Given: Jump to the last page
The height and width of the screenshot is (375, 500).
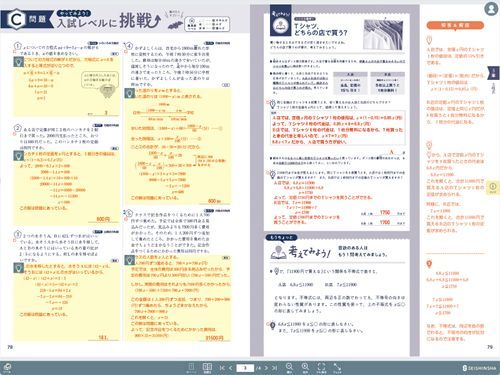Looking at the screenshot, I should click(x=274, y=368).
